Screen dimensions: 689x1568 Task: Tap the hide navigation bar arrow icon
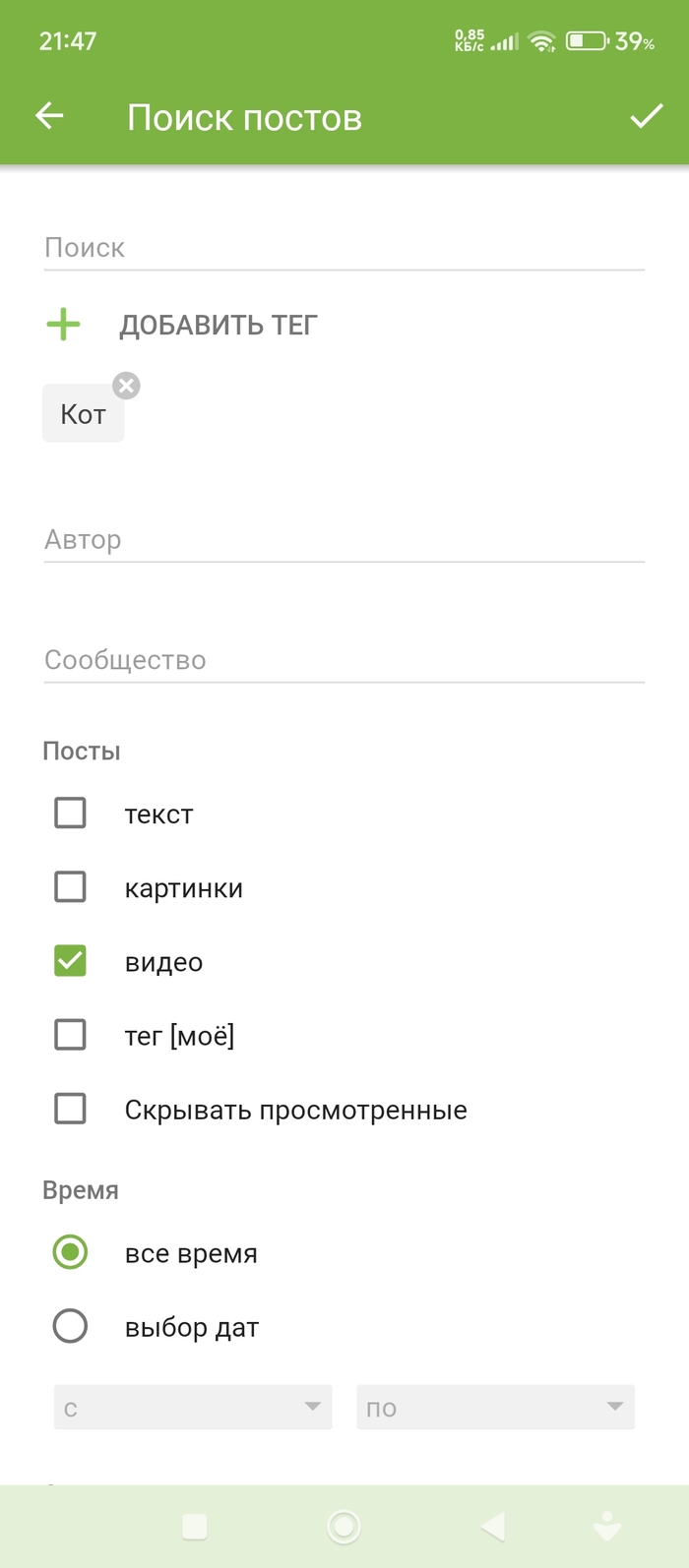coord(606,1526)
